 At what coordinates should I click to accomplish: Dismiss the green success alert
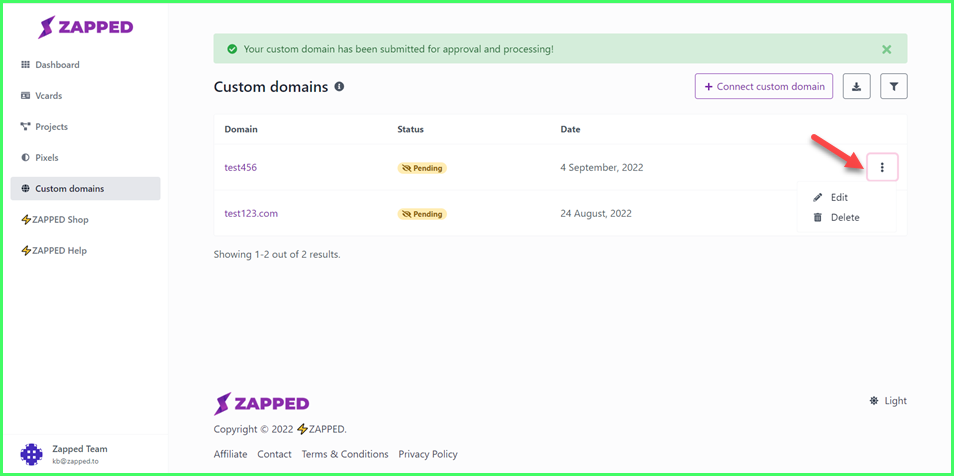[886, 49]
